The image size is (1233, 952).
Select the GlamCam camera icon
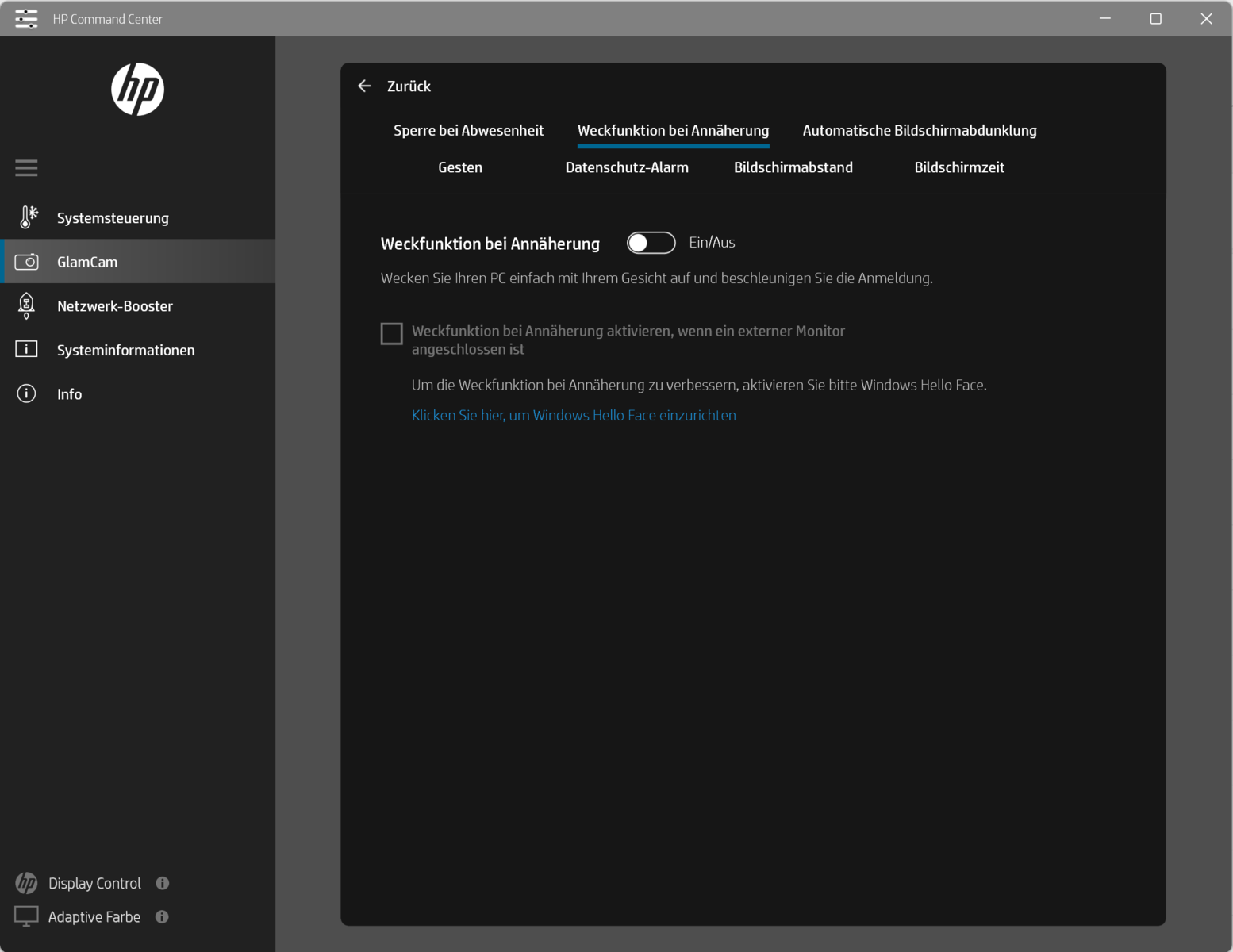[x=26, y=262]
